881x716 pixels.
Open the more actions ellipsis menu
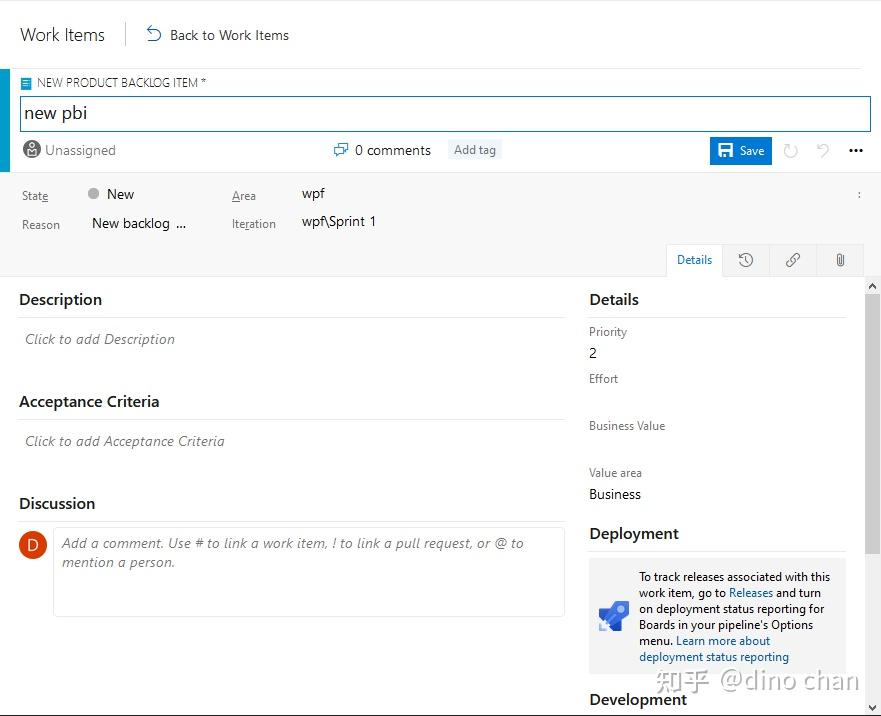(856, 150)
